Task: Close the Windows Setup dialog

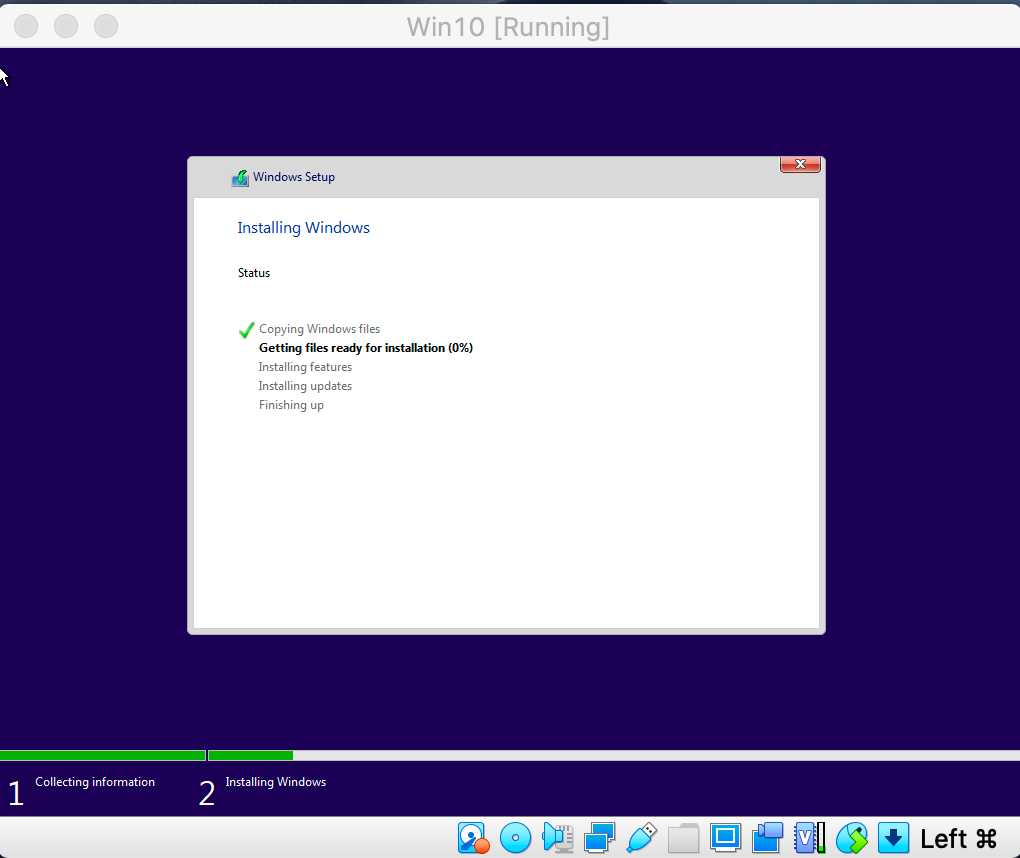Action: point(800,164)
